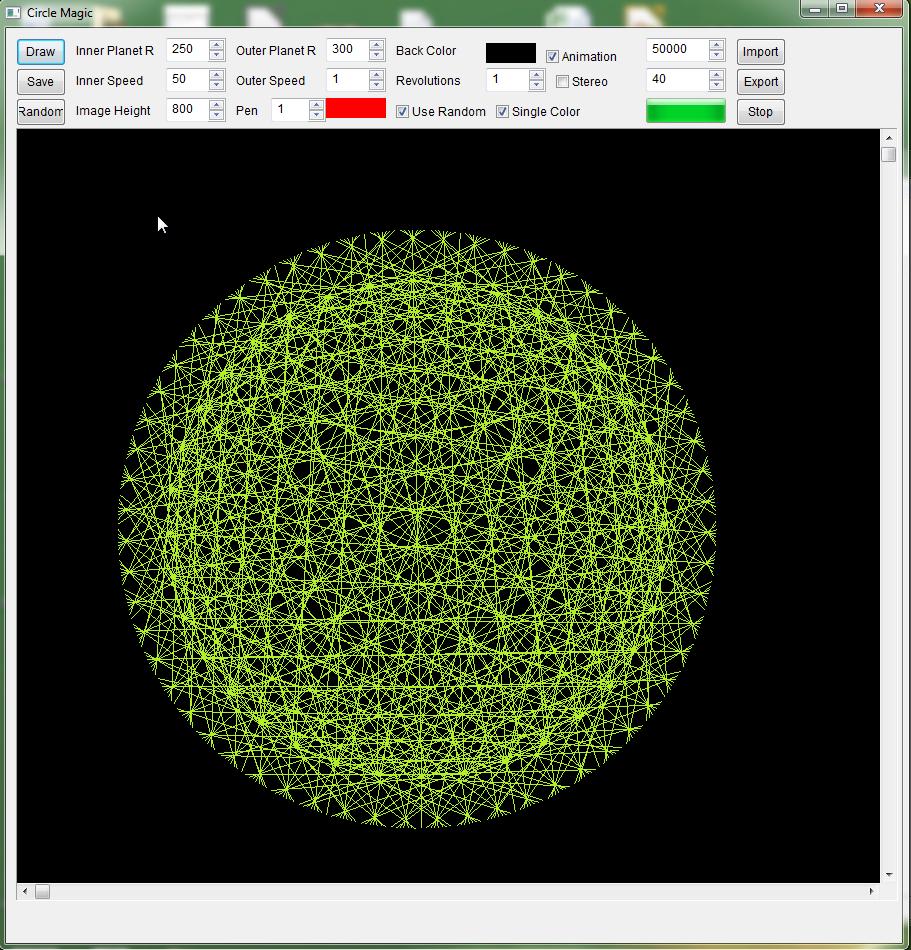Uncheck the Use Random option
Screen dimensions: 911x950
tap(403, 112)
